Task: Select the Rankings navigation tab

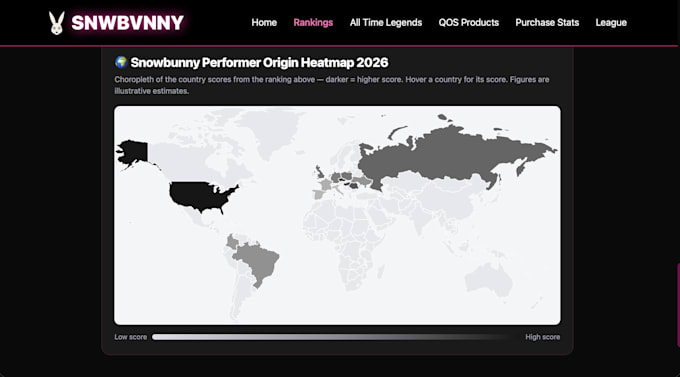Action: click(x=313, y=23)
